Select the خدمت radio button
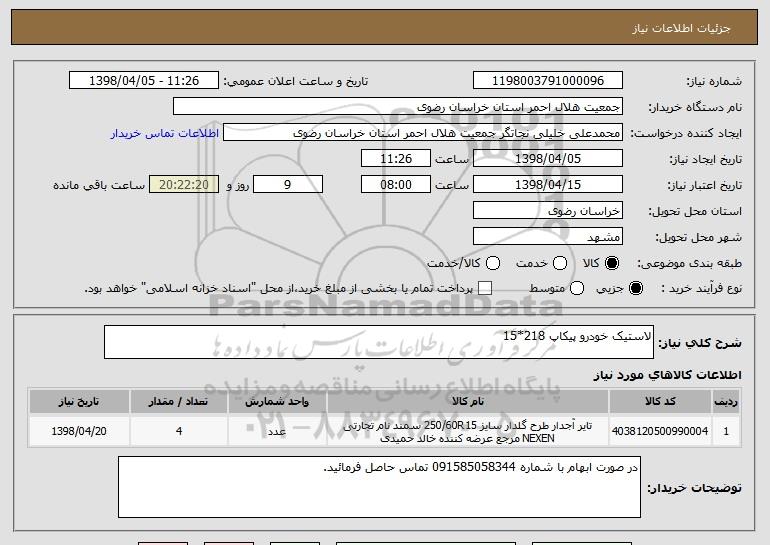Image resolution: width=770 pixels, height=545 pixels. point(560,263)
